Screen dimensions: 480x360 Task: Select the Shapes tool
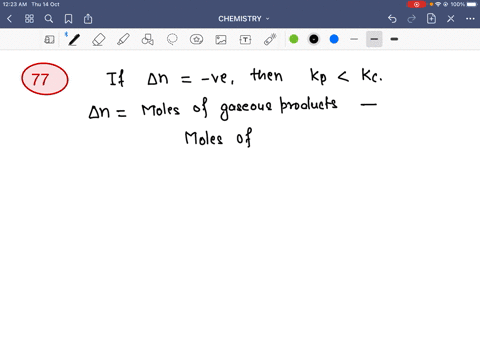tap(147, 40)
